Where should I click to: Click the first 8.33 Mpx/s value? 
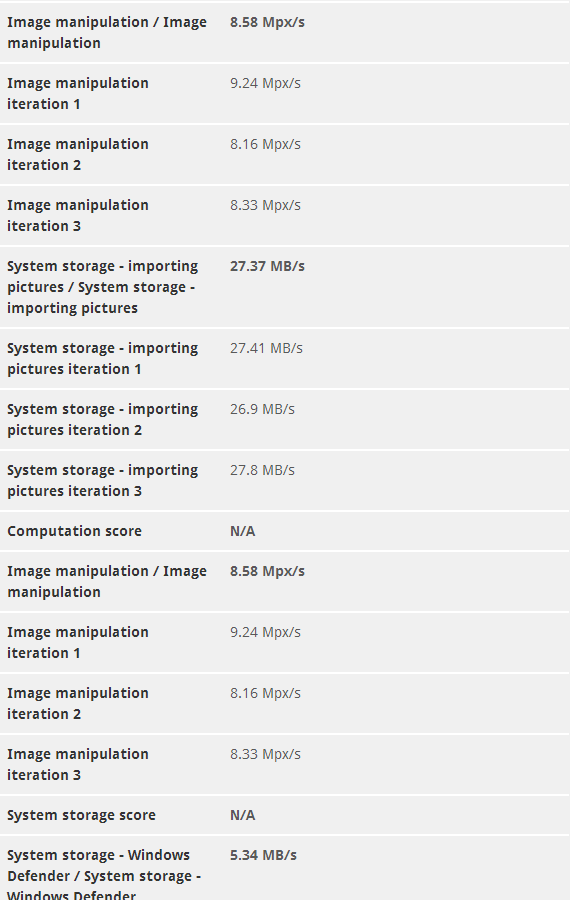265,205
